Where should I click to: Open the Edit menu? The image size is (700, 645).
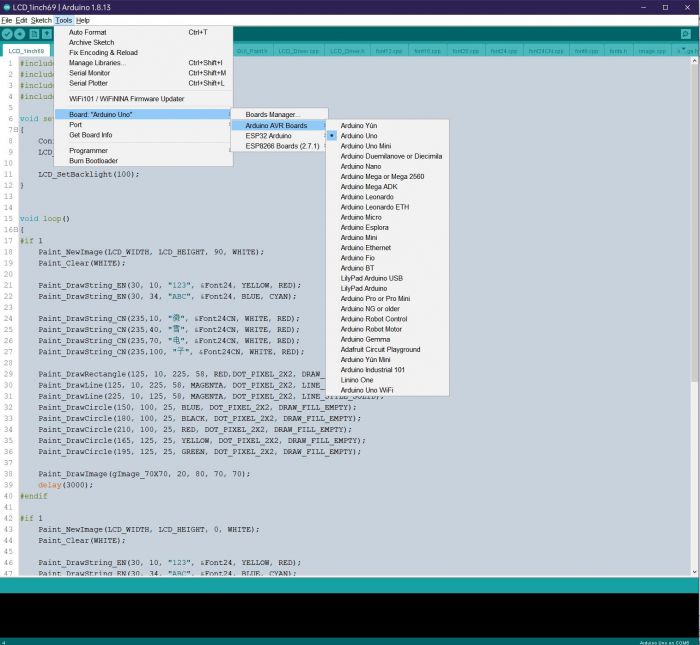coord(21,20)
